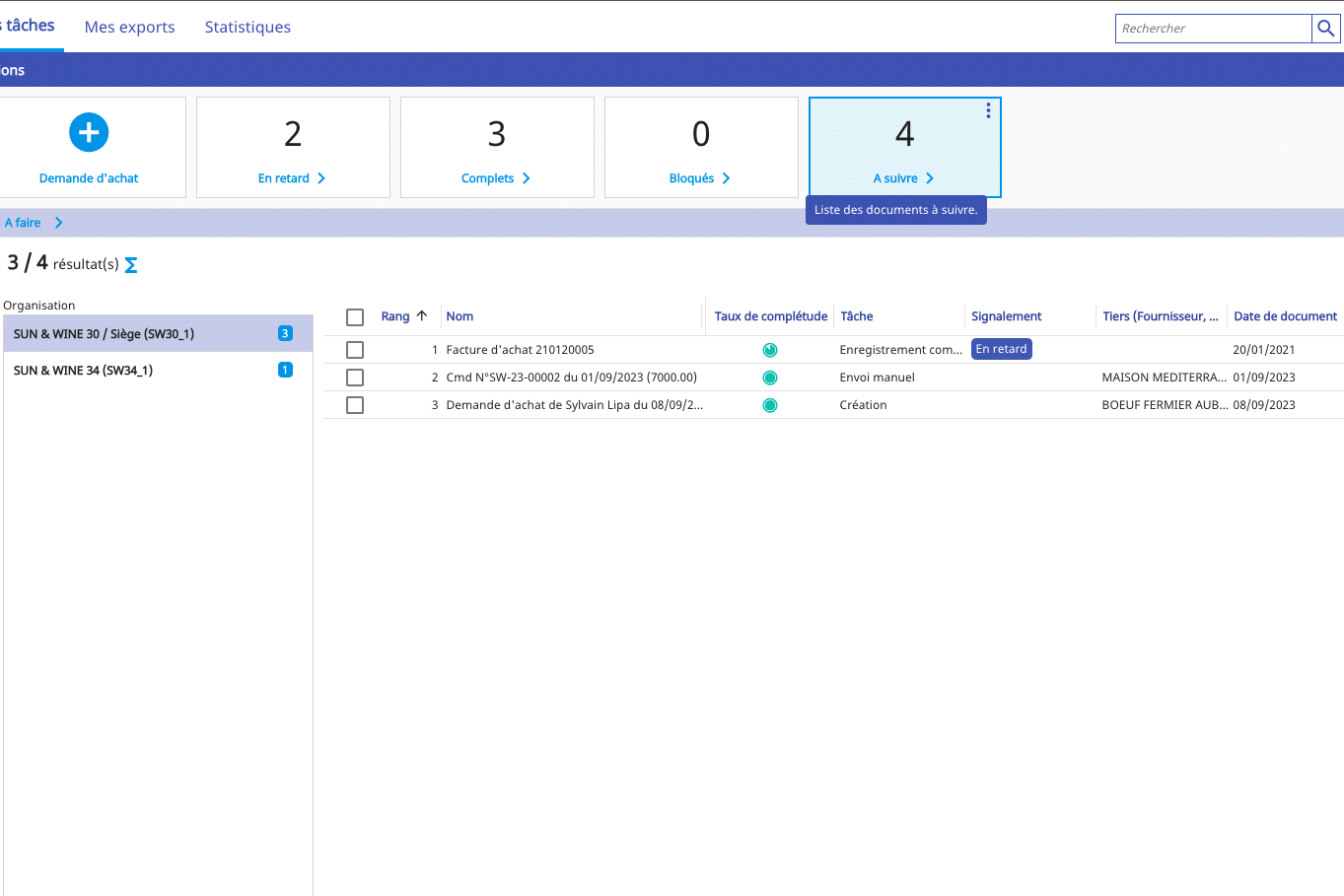
Task: Sort by the Tâche column header
Action: pyautogui.click(x=857, y=316)
